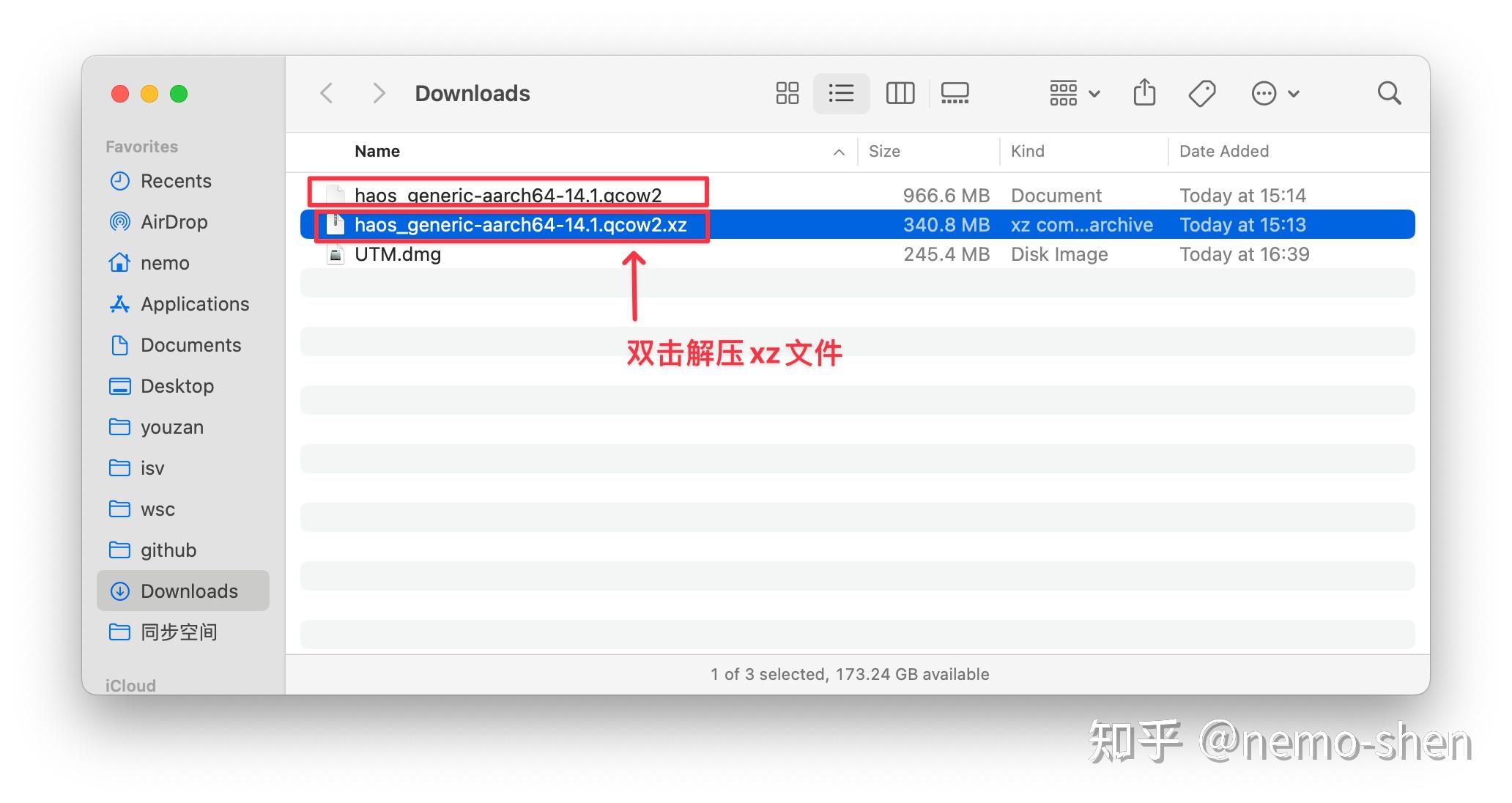The height and width of the screenshot is (803, 1512).
Task: Click the Back navigation arrow
Action: [x=326, y=93]
